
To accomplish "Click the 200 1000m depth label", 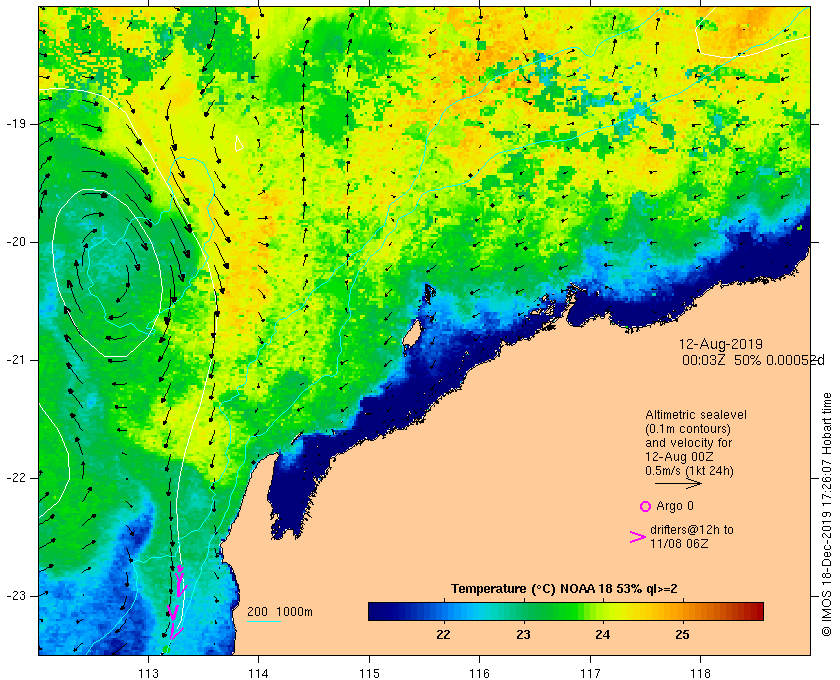I will click(280, 612).
